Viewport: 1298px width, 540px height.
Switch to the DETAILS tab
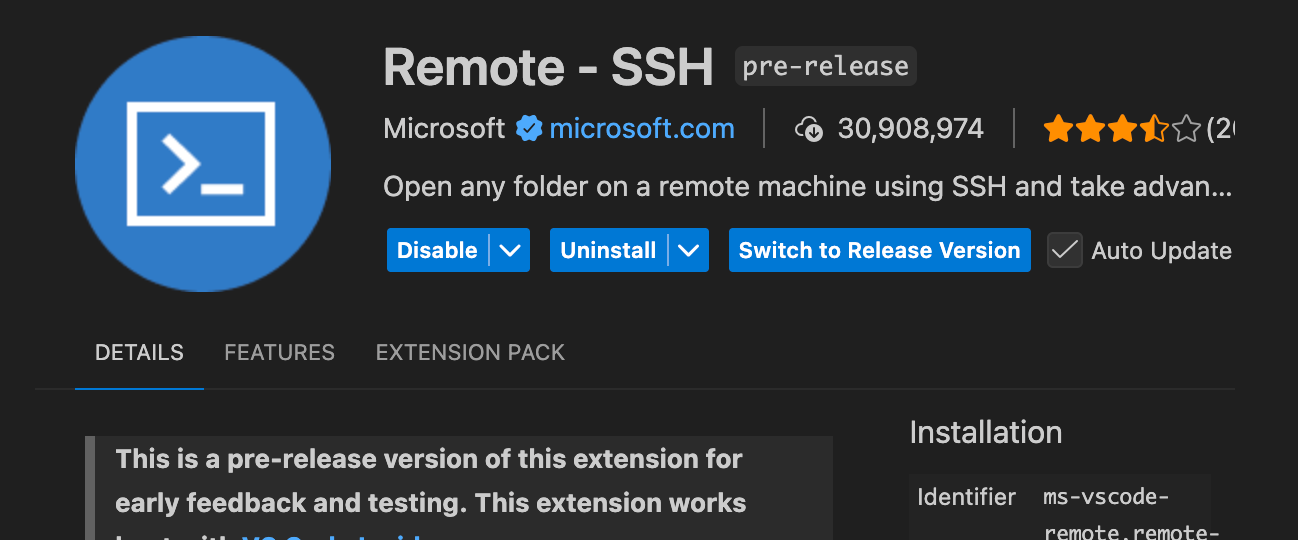139,352
